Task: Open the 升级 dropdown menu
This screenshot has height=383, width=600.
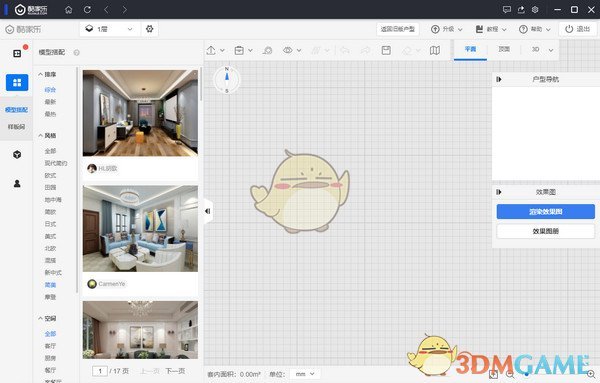Action: [x=447, y=29]
